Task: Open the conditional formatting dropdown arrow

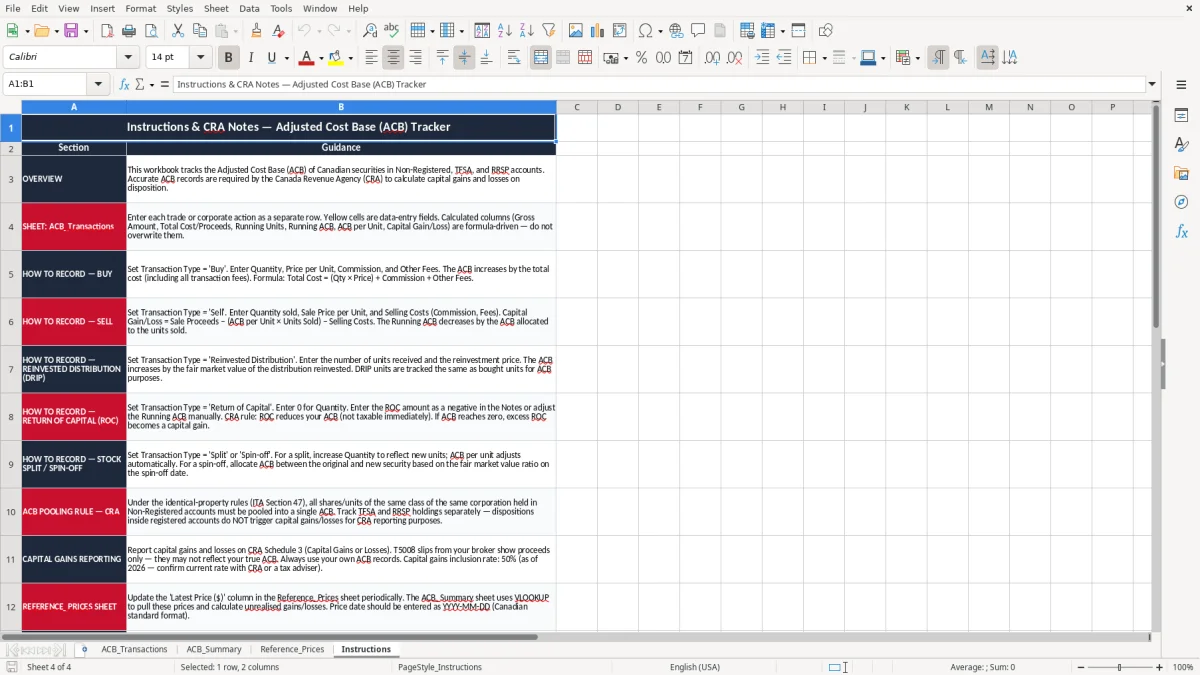Action: (x=917, y=58)
